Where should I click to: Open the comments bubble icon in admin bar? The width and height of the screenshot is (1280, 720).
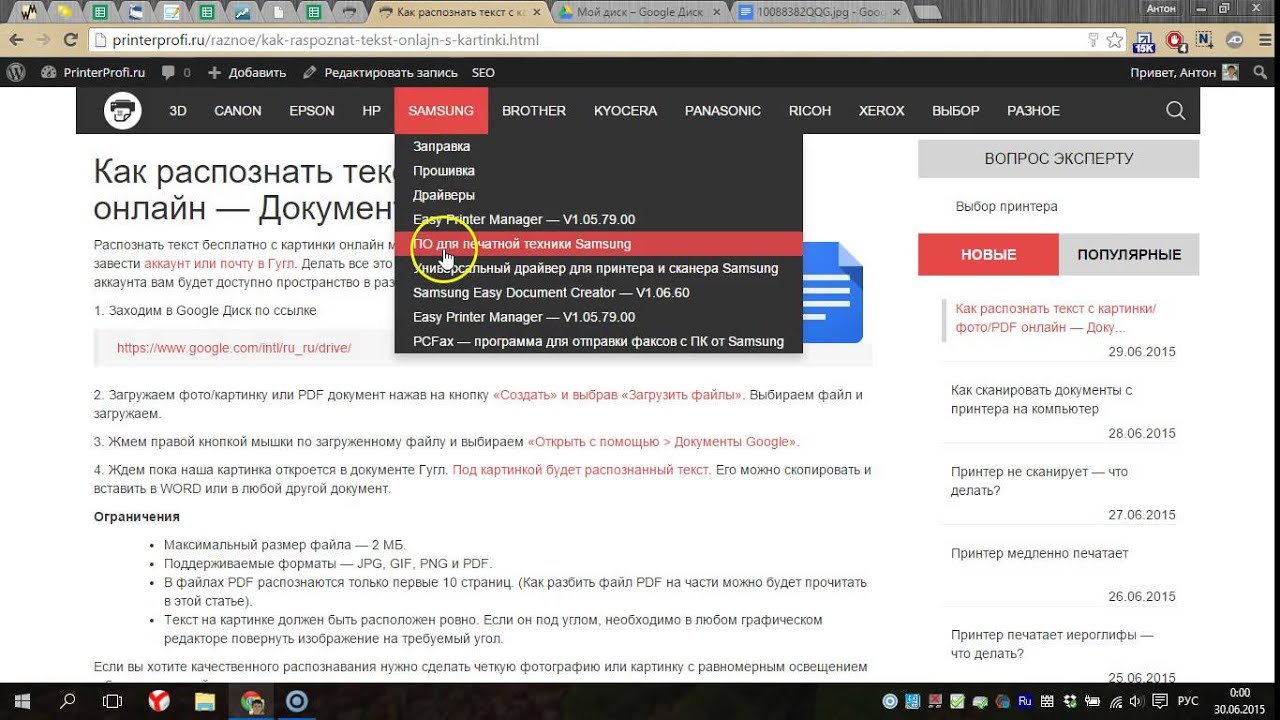(x=168, y=73)
